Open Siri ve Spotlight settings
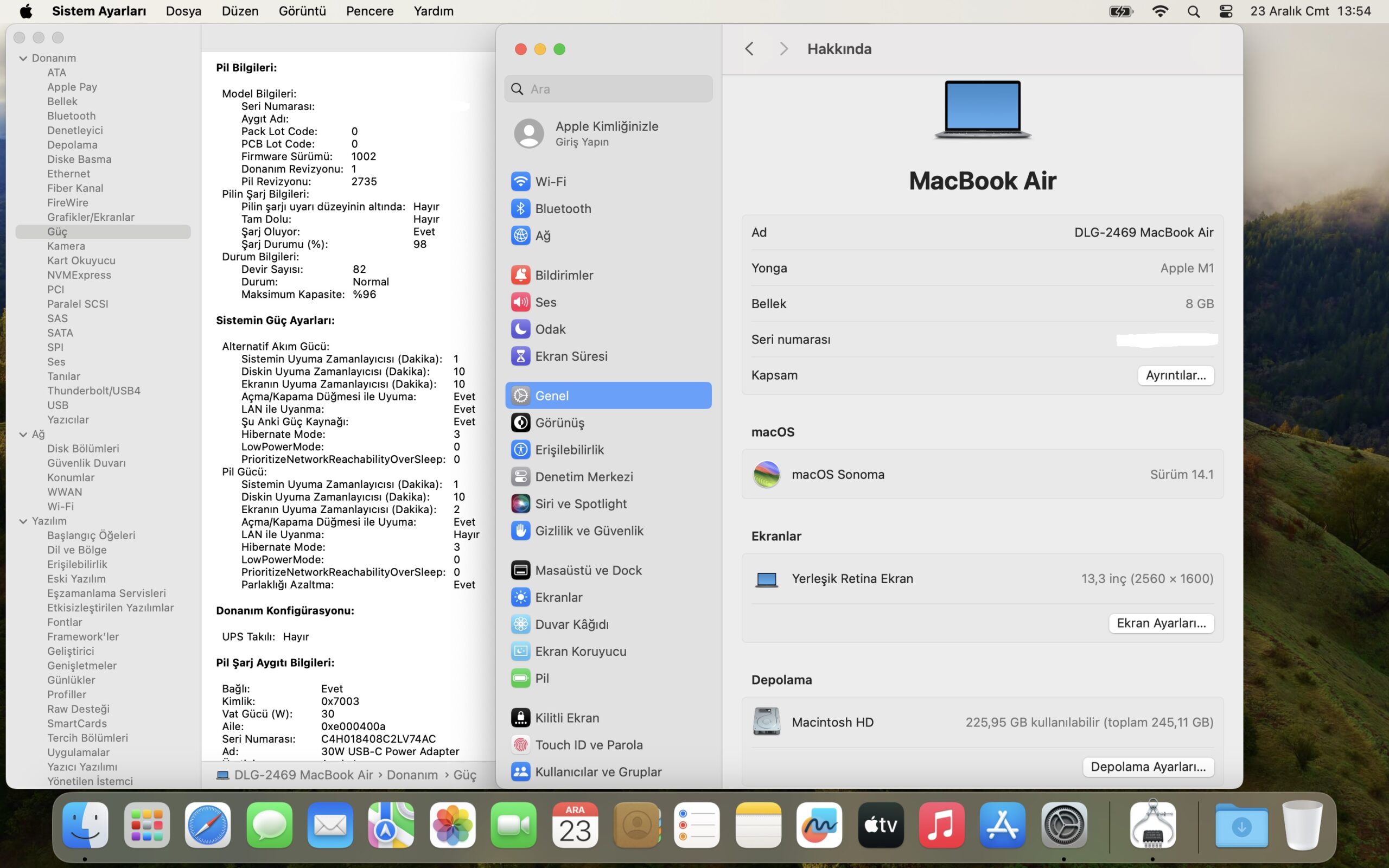 pos(608,503)
